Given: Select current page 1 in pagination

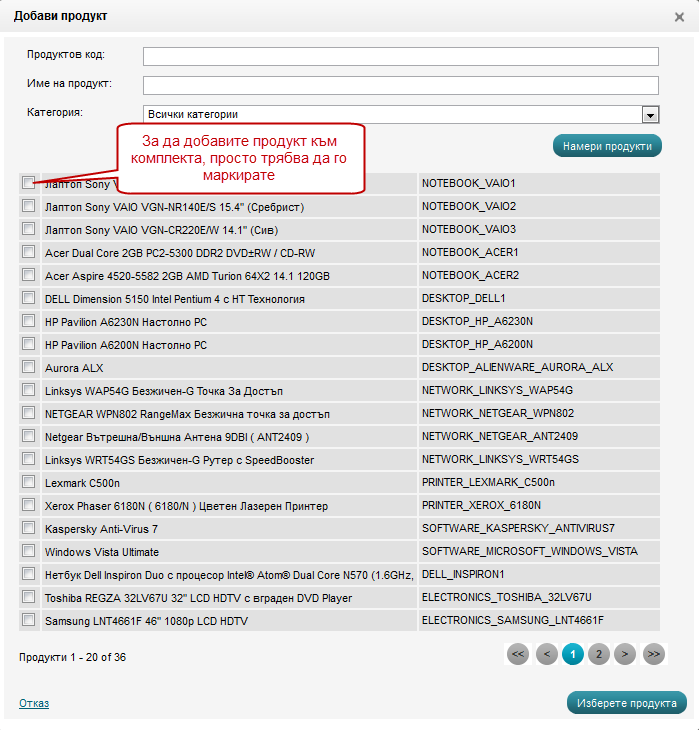Looking at the screenshot, I should (x=572, y=654).
